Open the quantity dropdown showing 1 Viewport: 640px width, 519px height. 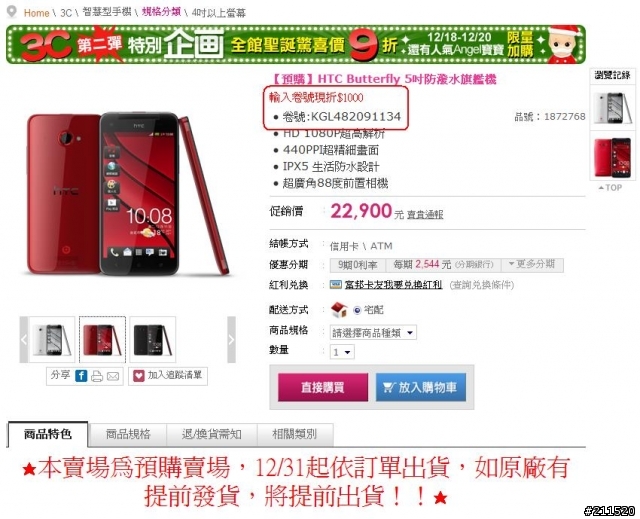pos(342,352)
